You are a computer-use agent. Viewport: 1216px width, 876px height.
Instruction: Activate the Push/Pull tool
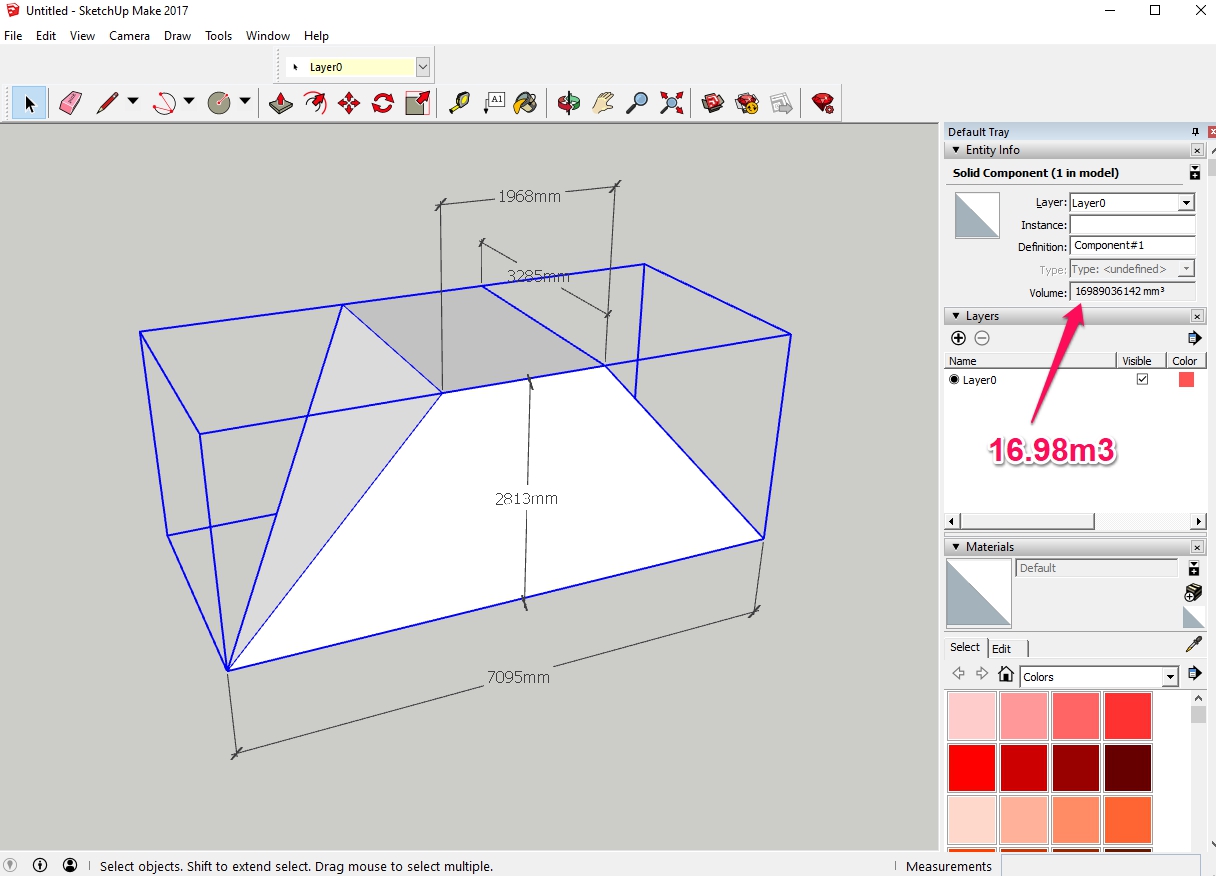click(x=281, y=103)
